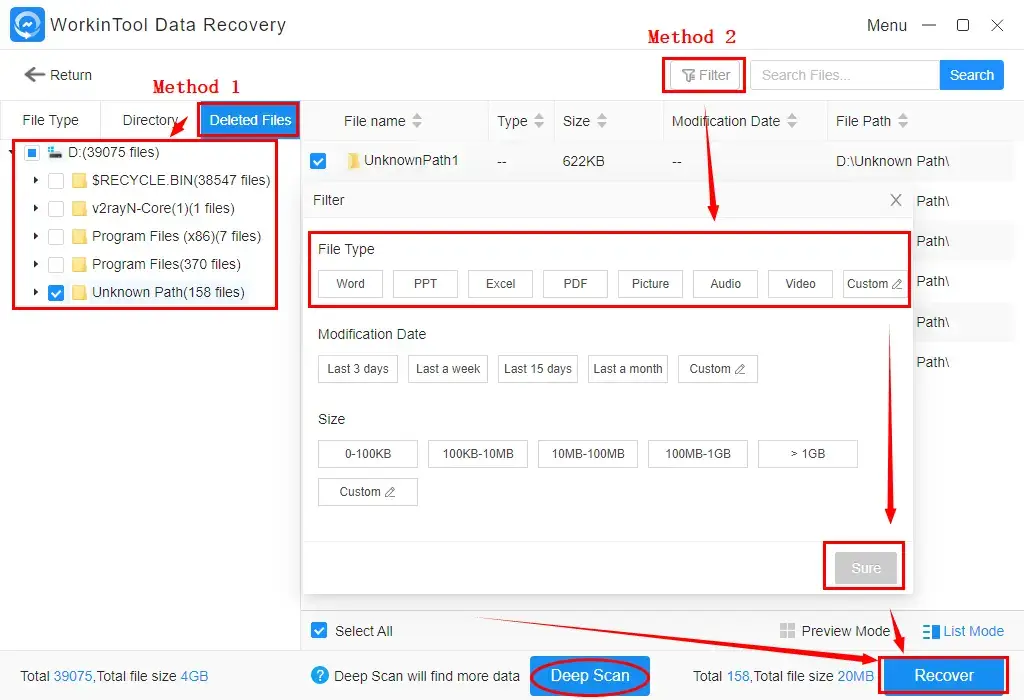Screen dimensions: 1024x700
Task: Click the Program Files(370 files) folder icon
Action: (79, 264)
